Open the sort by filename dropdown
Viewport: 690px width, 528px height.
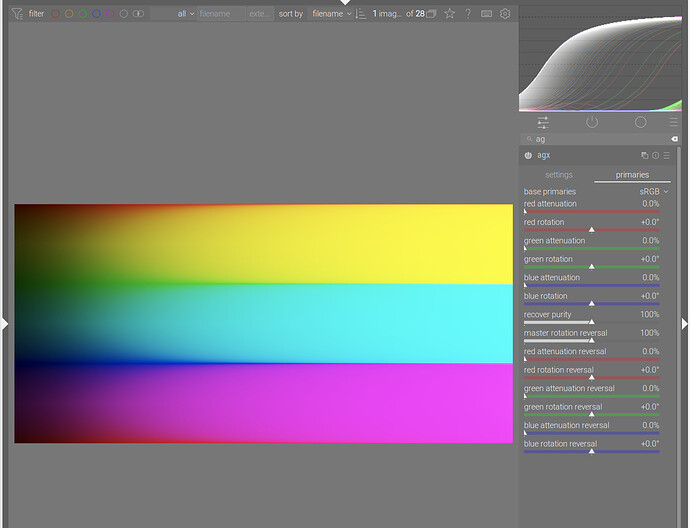coord(332,14)
